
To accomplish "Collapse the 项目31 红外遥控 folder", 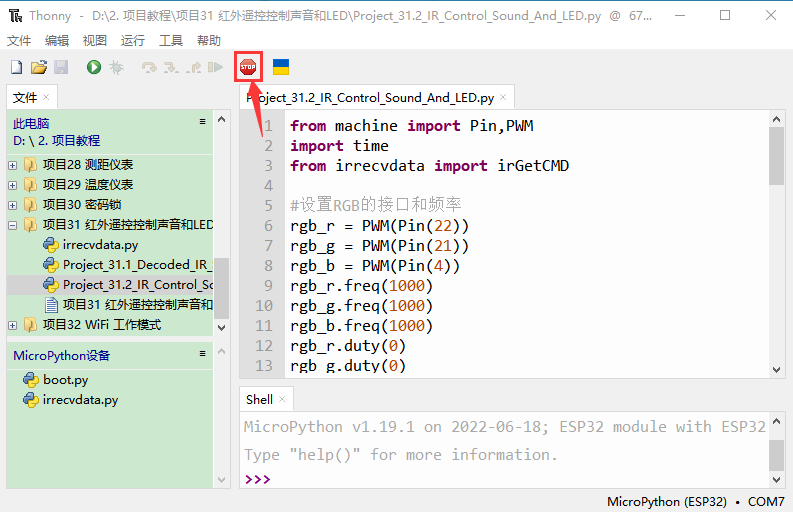I will [12, 225].
